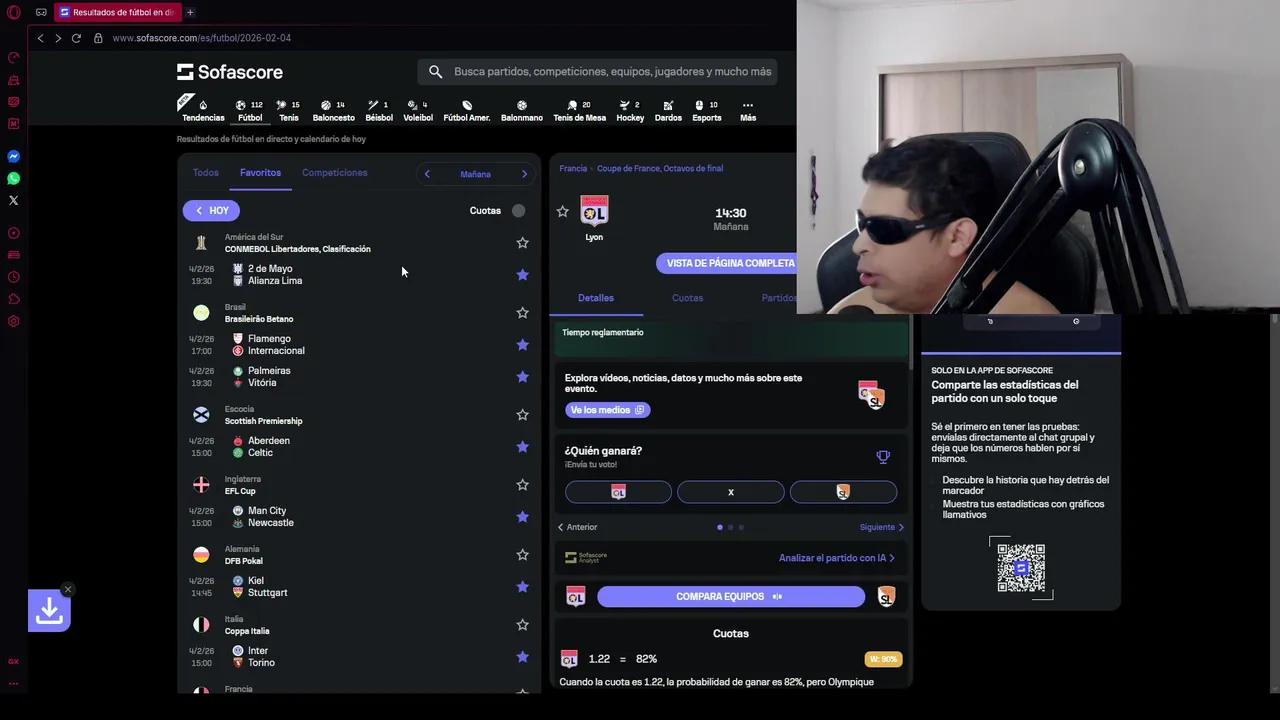Vote for Lyon to win
Screen dimensions: 1280x720
[618, 492]
